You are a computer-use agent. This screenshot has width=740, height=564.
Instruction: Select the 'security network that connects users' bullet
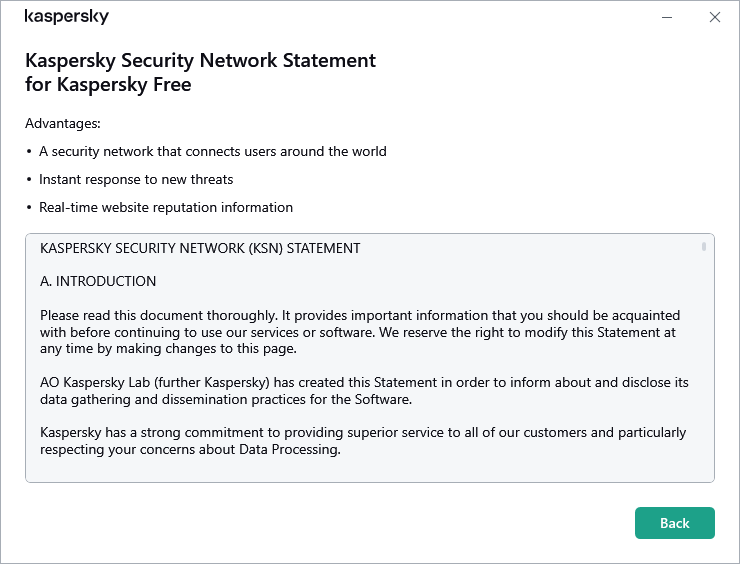pyautogui.click(x=212, y=152)
